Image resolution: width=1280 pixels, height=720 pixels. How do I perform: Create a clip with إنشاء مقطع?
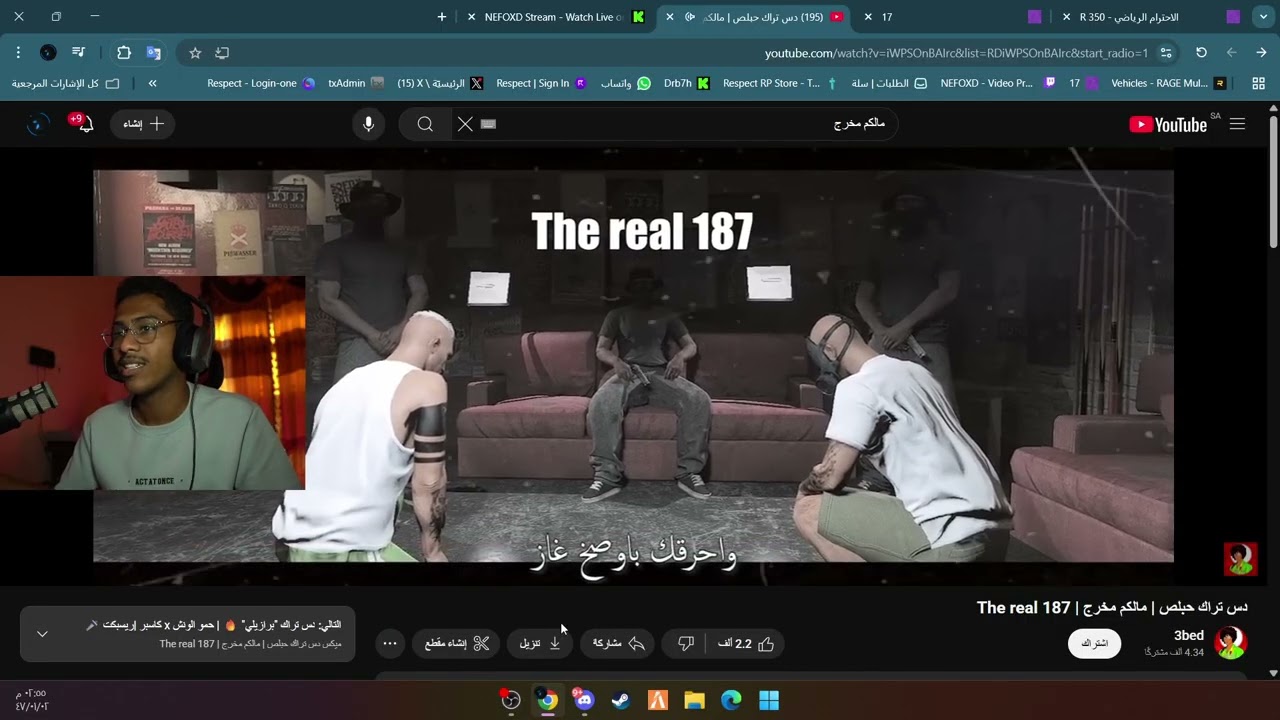[x=456, y=643]
